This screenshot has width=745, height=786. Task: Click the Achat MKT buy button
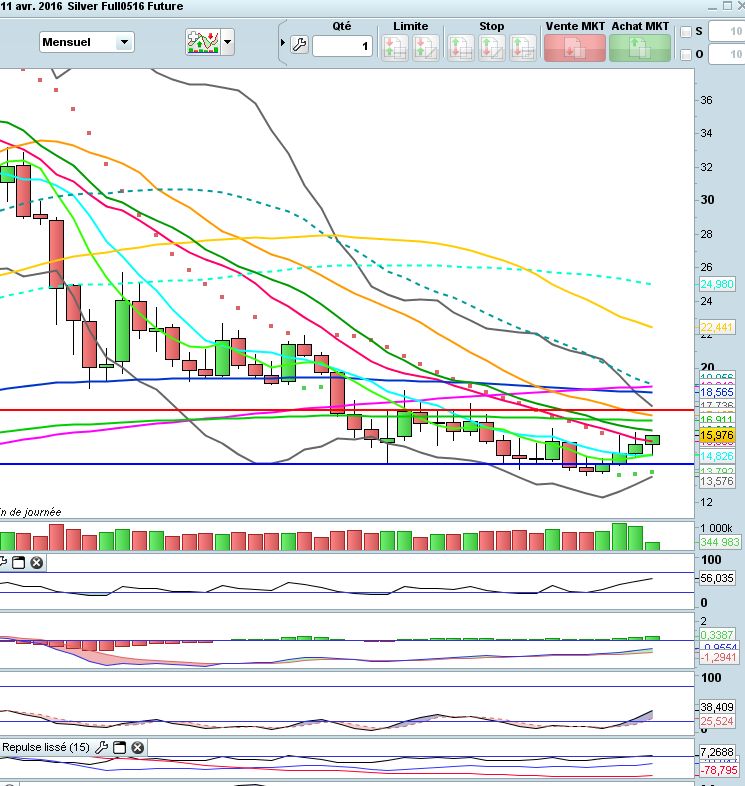coord(640,48)
